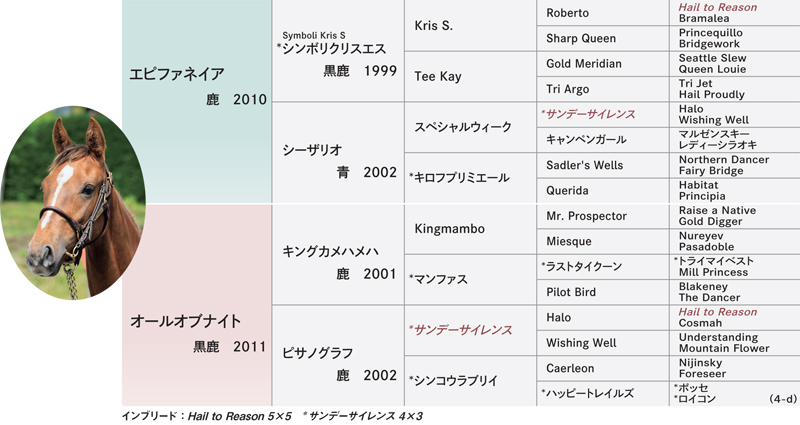Click the inbreeding note Hail to Reason 5×5
The height and width of the screenshot is (425, 800).
pyautogui.click(x=239, y=416)
